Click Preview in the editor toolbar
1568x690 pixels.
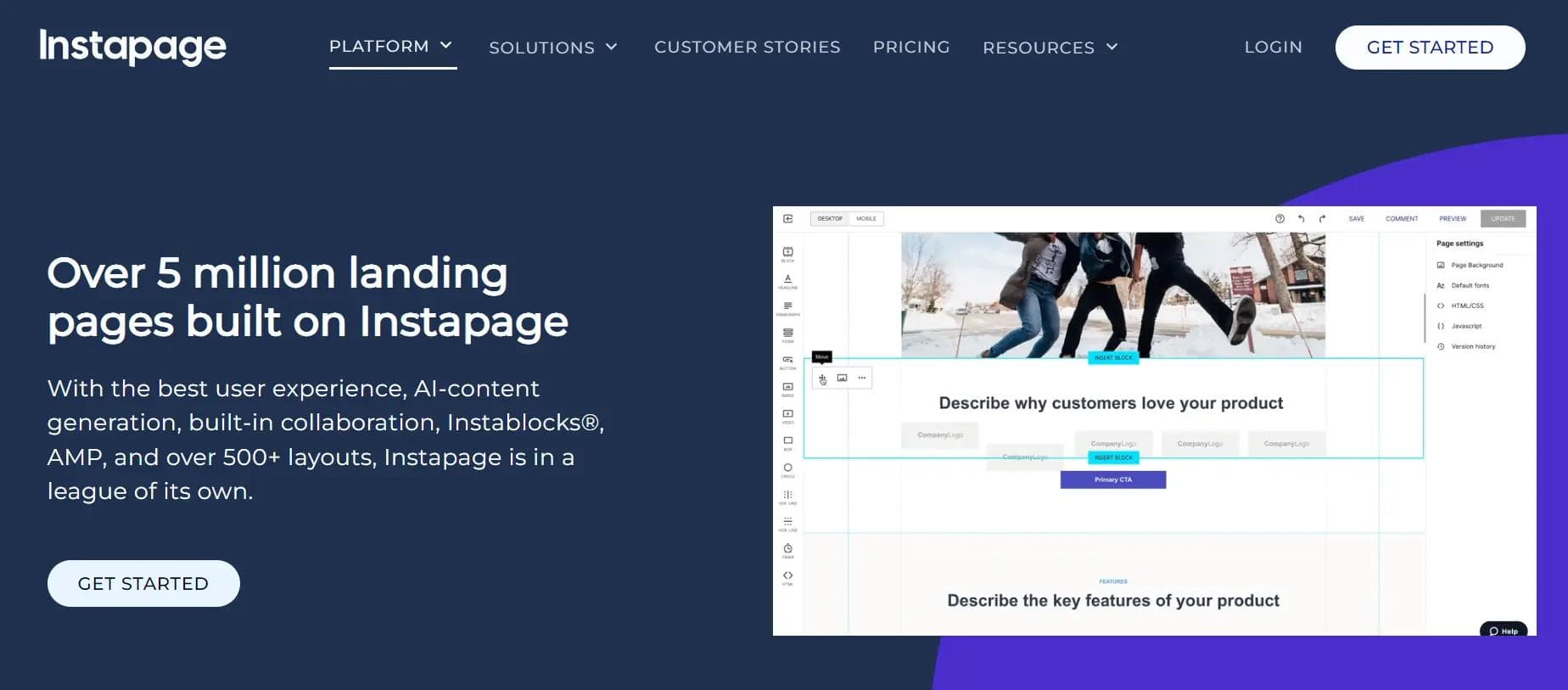pos(1453,219)
